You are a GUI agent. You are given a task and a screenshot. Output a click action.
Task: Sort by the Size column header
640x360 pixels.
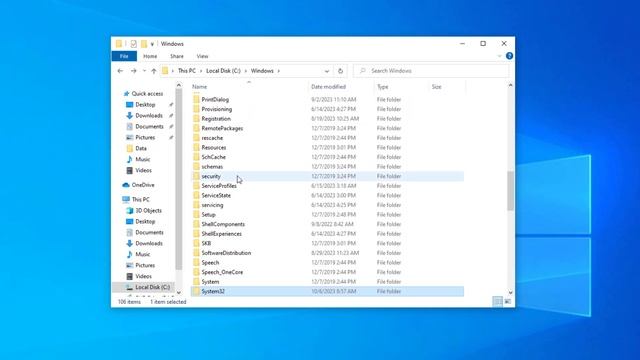(437, 87)
